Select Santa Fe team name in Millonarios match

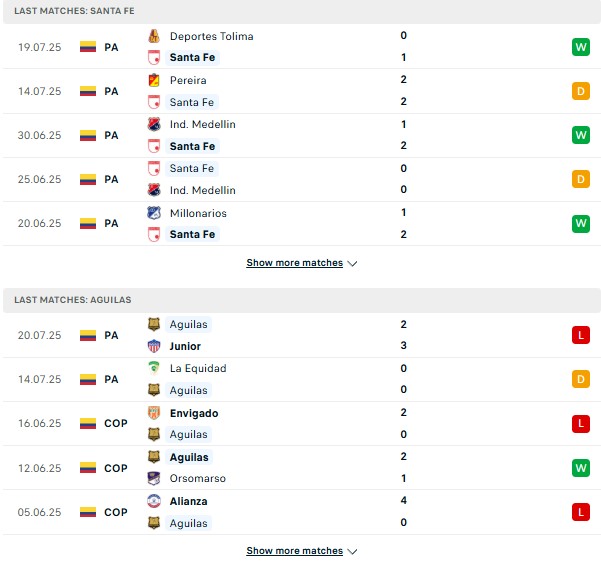(192, 234)
